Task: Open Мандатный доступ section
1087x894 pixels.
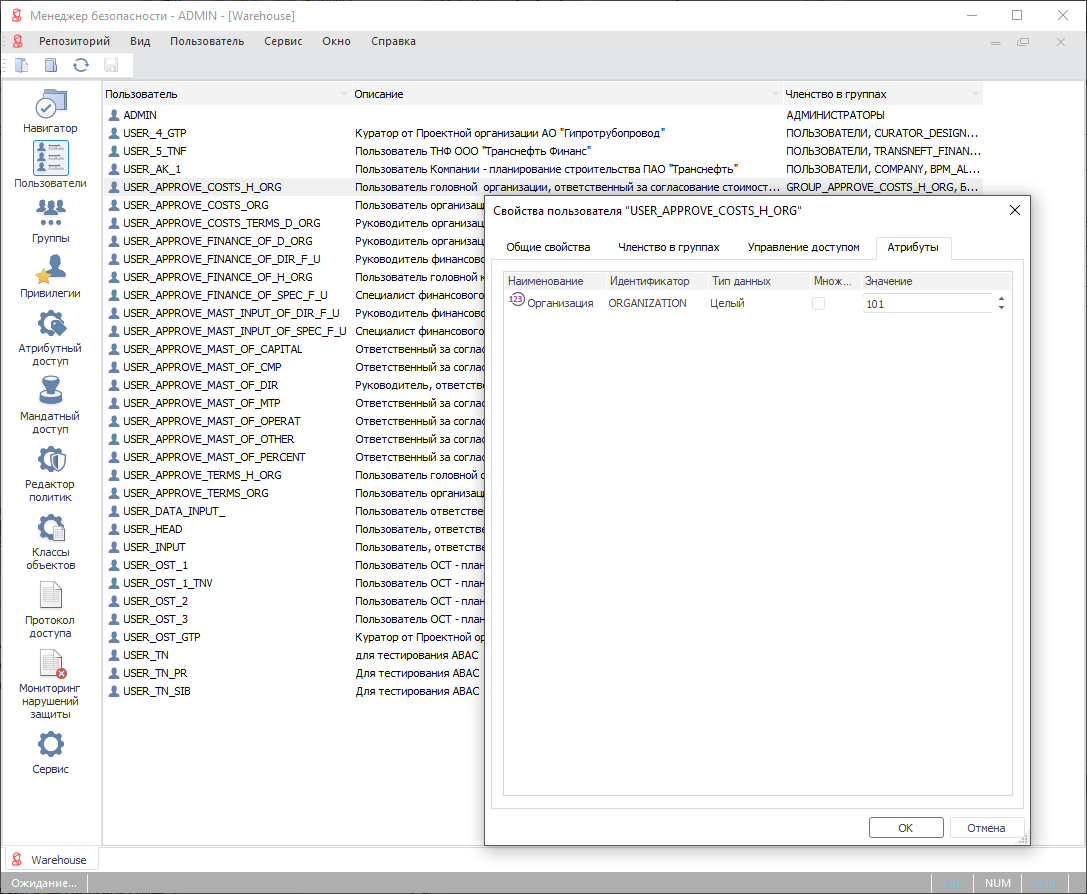Action: point(51,392)
